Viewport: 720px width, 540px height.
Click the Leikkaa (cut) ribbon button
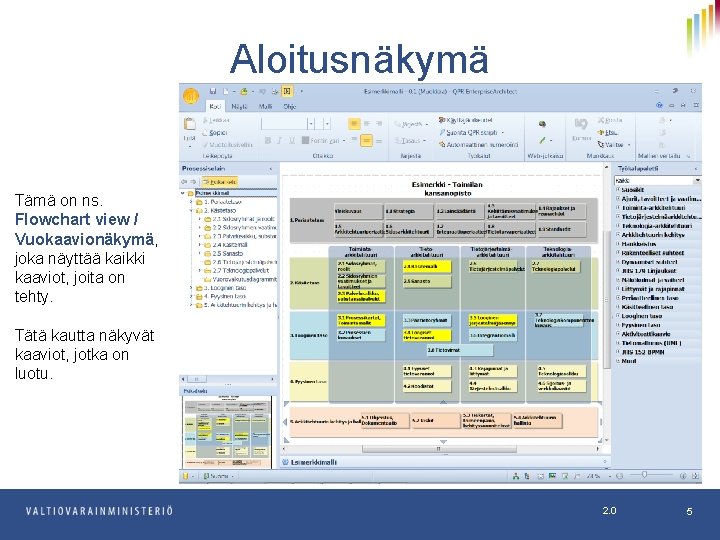click(x=216, y=120)
